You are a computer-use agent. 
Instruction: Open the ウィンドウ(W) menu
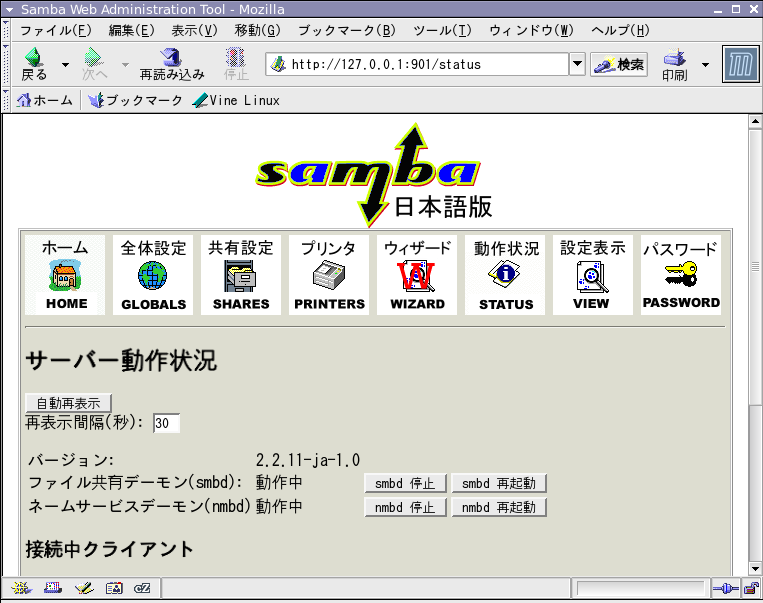tap(531, 31)
